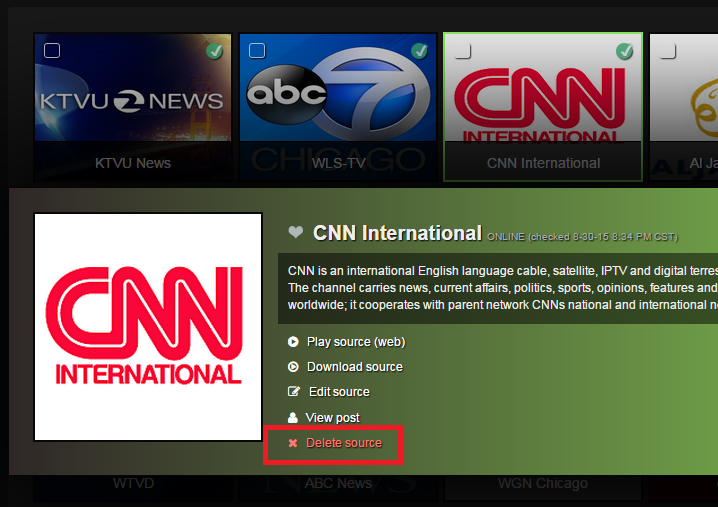The image size is (718, 507).
Task: Click the green checkmark on the CNN International tile
Action: (x=625, y=51)
